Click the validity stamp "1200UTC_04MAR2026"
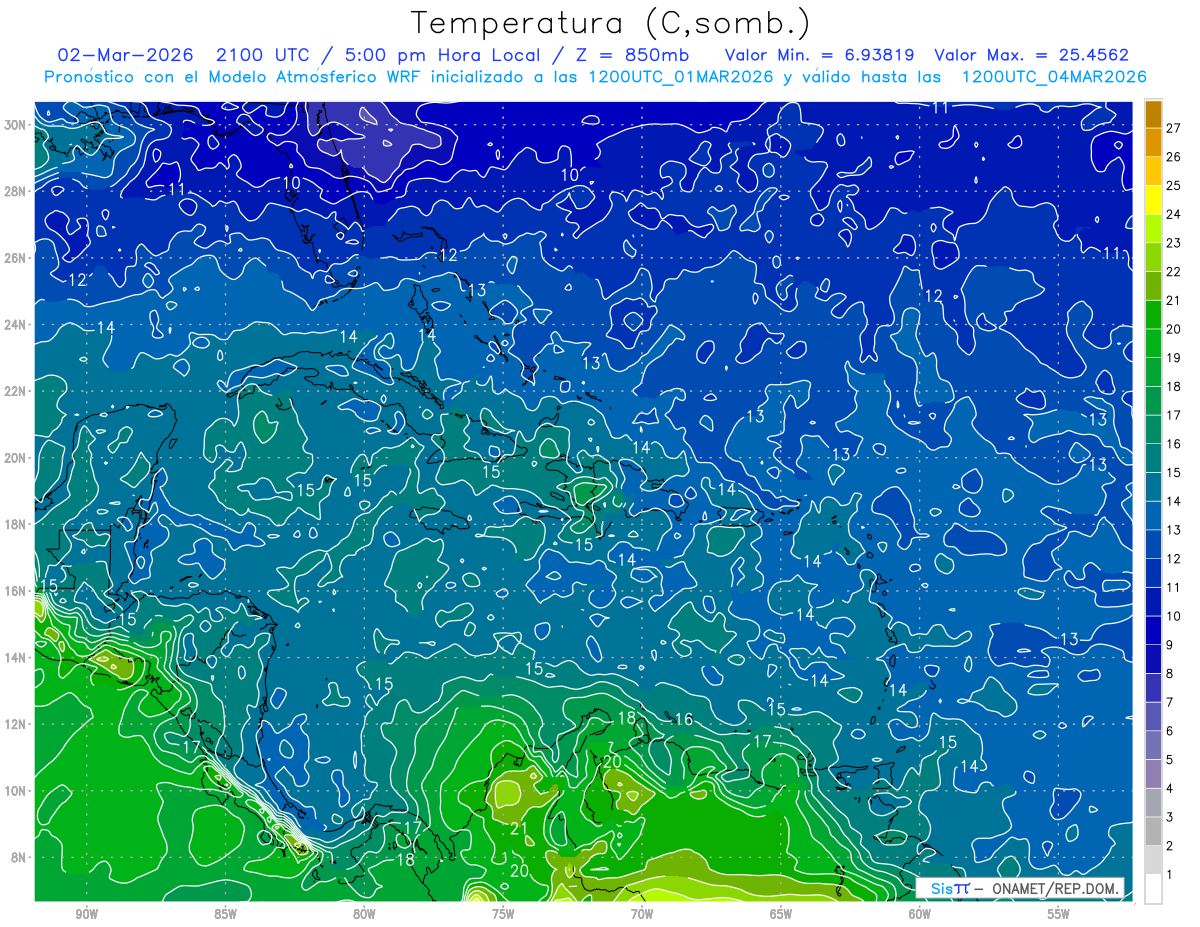1200x927 pixels. click(1053, 77)
